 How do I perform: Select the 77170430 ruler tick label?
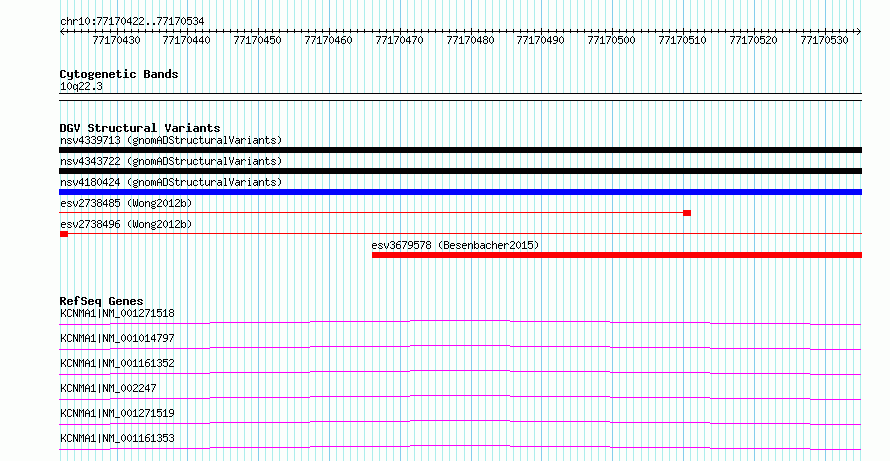pos(116,40)
